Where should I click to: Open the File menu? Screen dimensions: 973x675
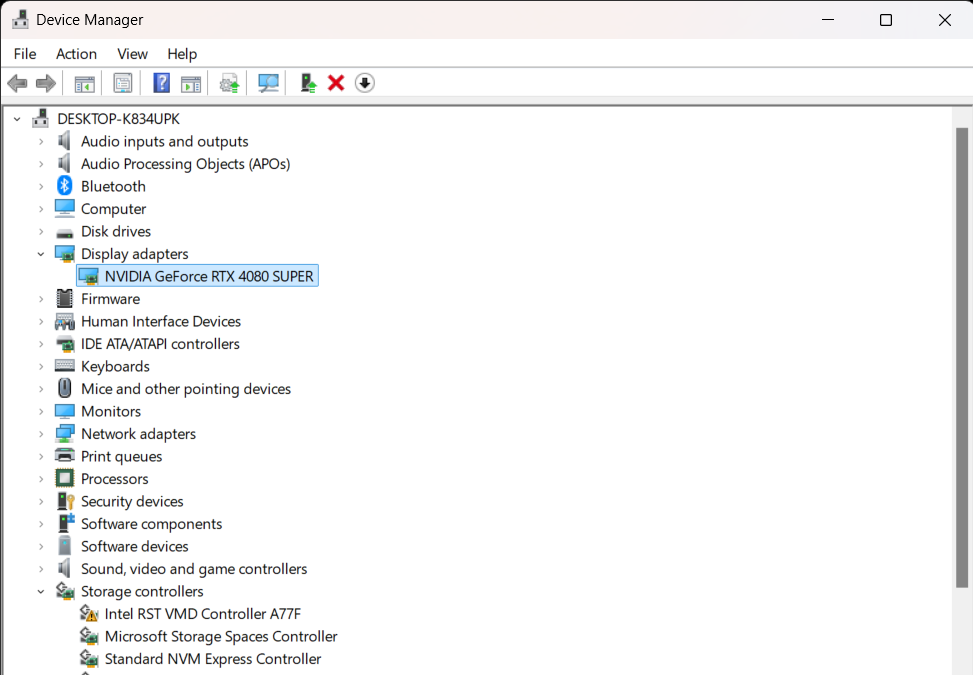pyautogui.click(x=25, y=54)
